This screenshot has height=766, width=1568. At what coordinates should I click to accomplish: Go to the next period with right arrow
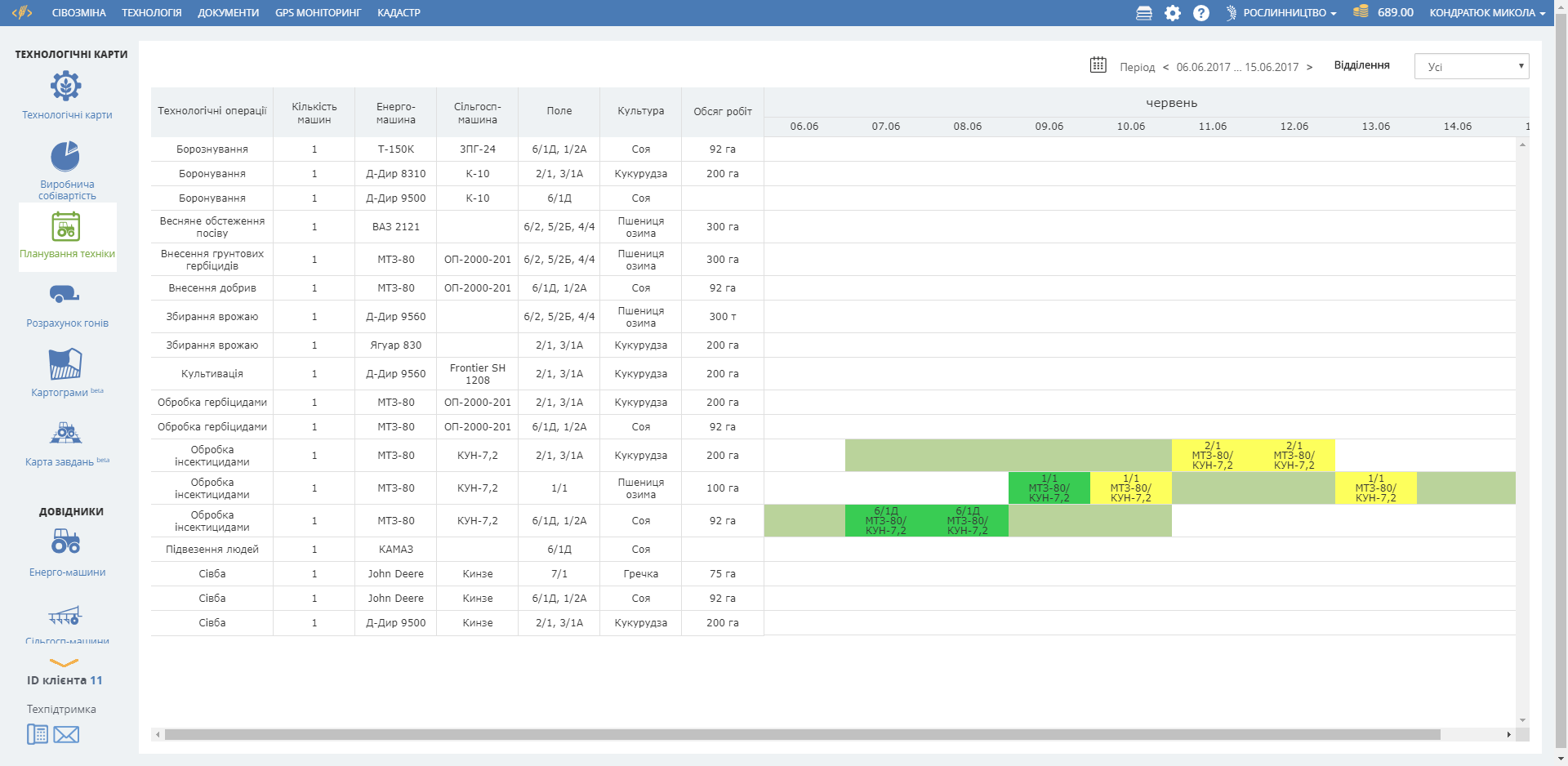coord(1309,67)
